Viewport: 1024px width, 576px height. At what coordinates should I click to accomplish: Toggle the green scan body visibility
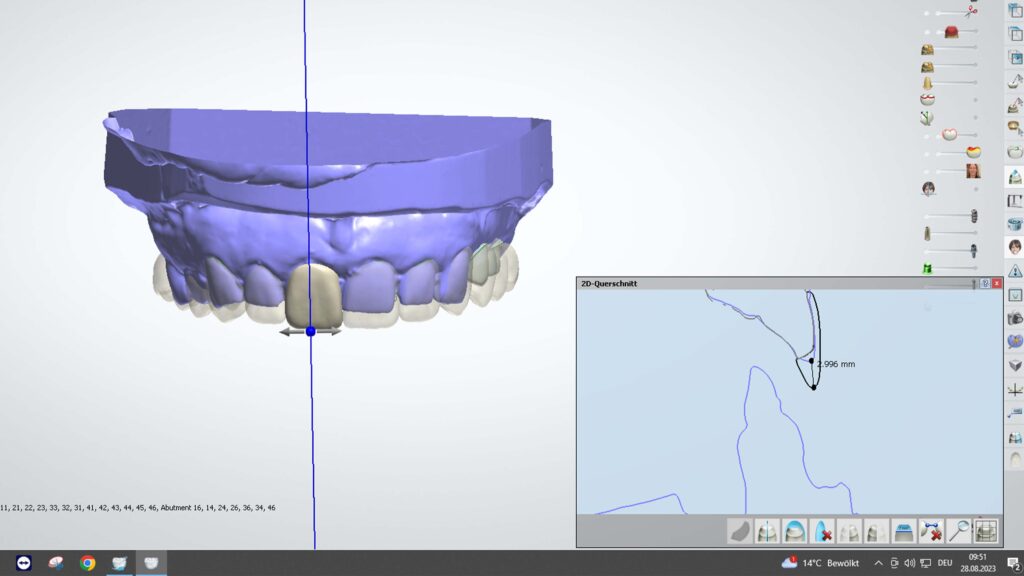[927, 268]
